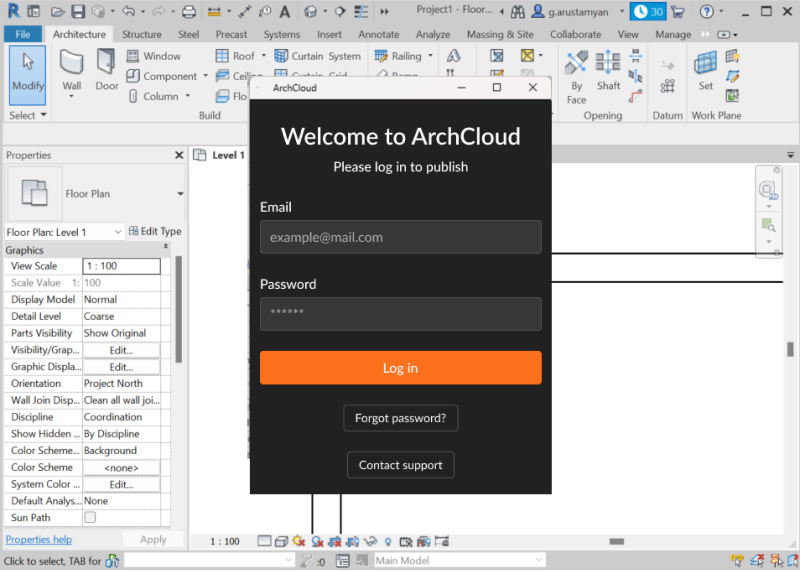800x571 pixels.
Task: Open the Window tool
Action: [153, 56]
